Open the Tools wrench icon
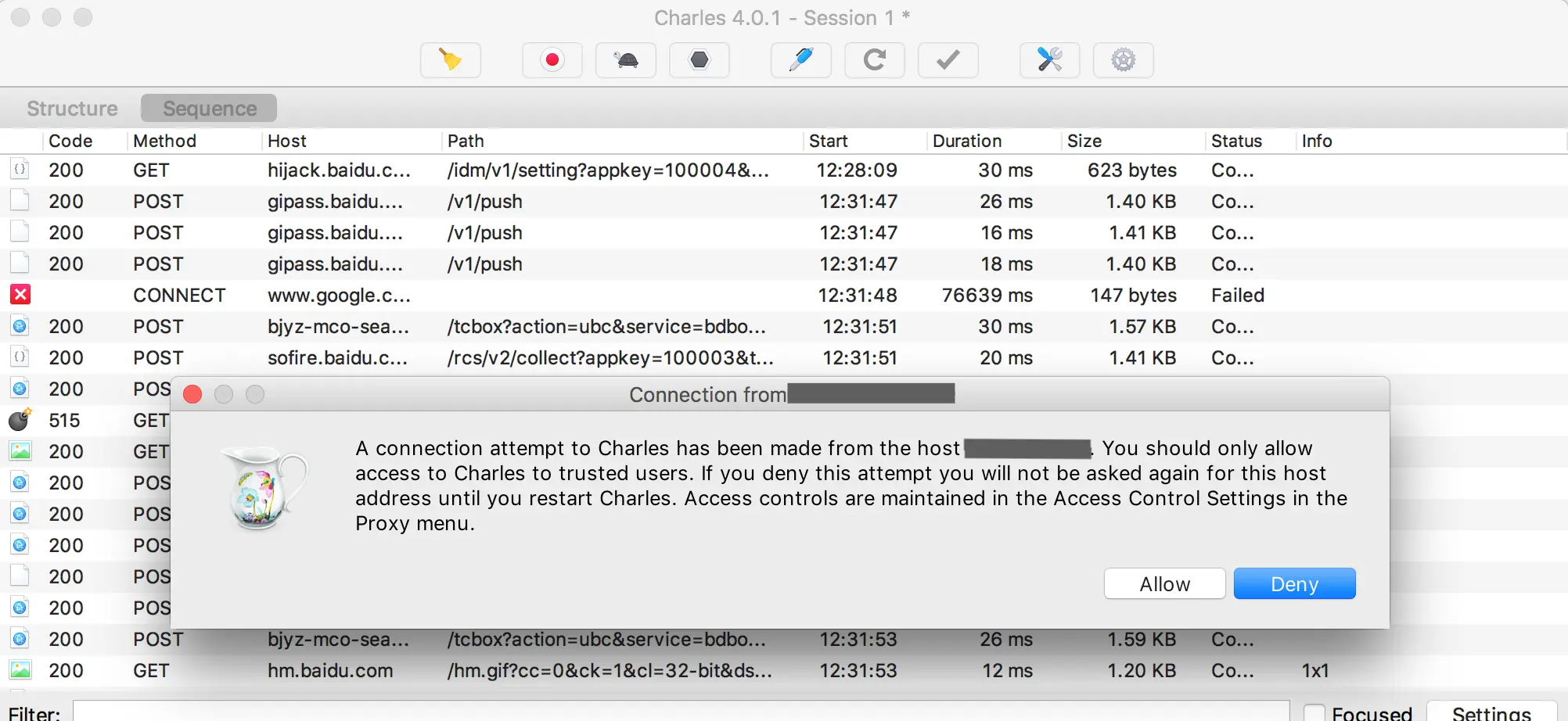 coord(1050,60)
